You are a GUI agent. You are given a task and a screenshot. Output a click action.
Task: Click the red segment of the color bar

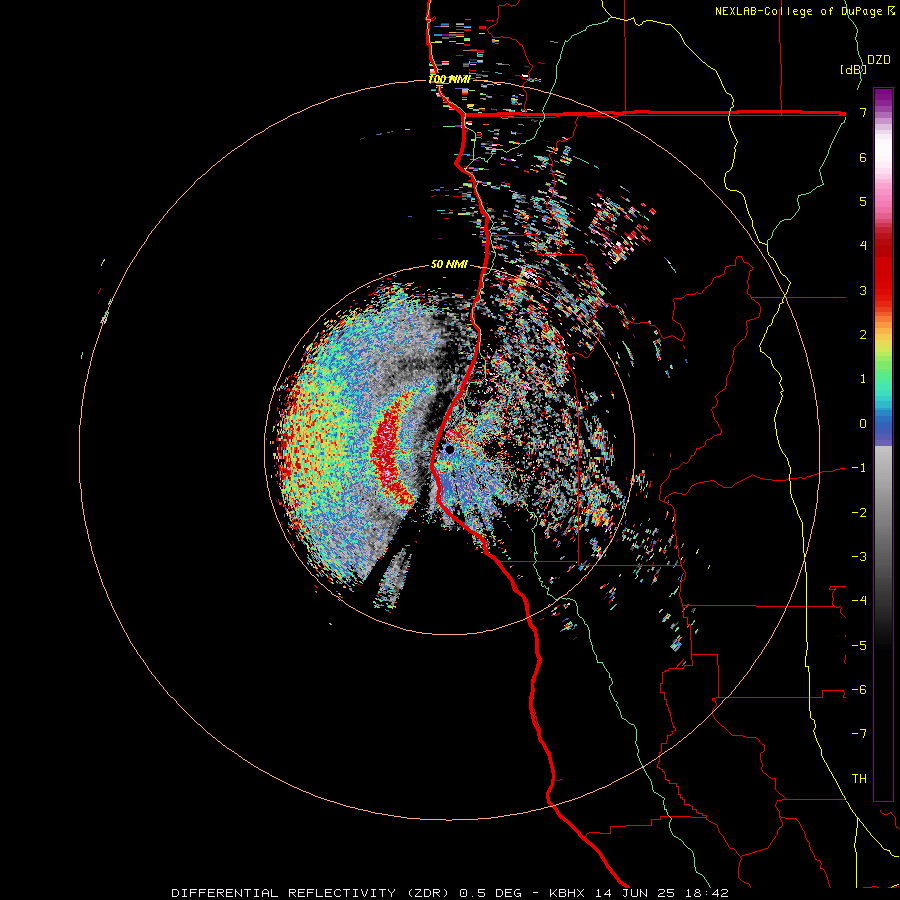click(x=883, y=270)
